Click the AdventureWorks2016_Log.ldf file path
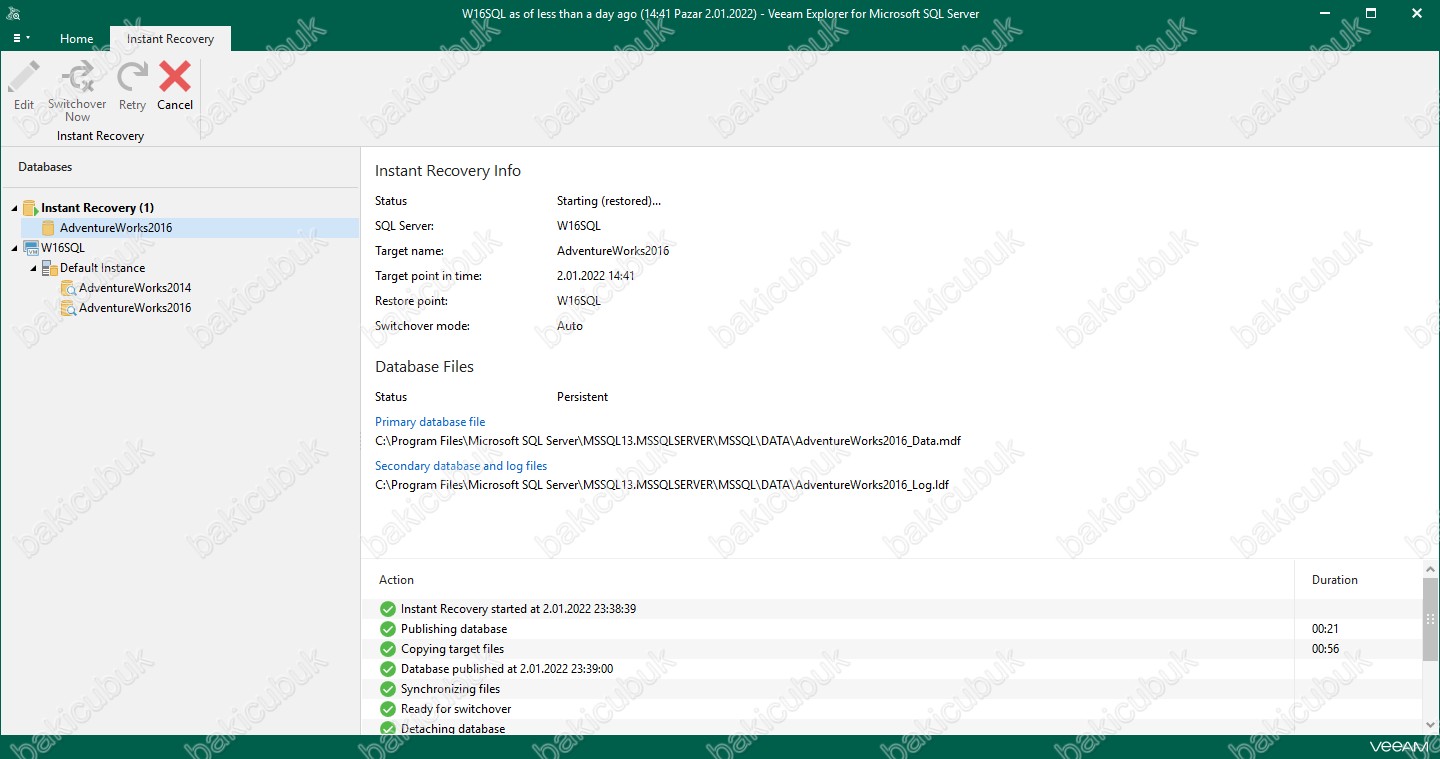This screenshot has width=1440, height=759. pyautogui.click(x=662, y=485)
